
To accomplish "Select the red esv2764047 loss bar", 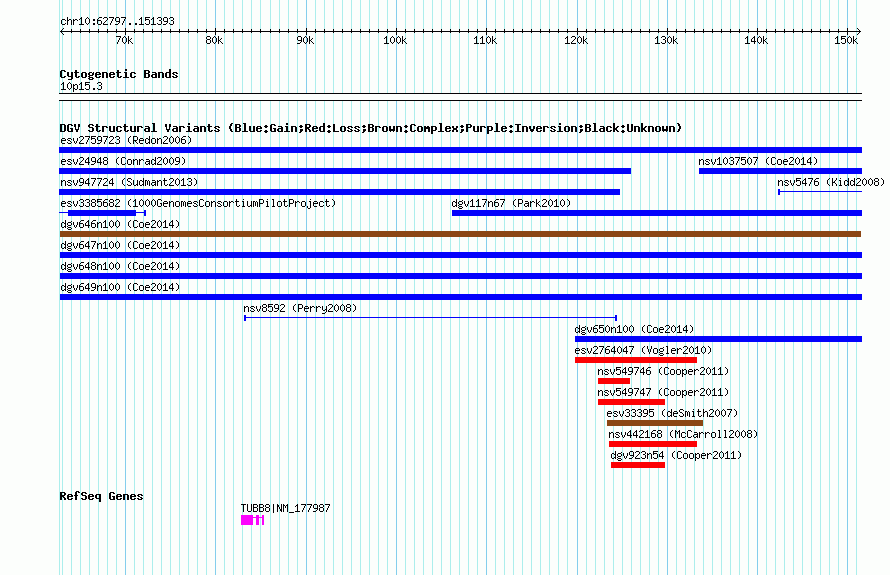I will pos(636,360).
